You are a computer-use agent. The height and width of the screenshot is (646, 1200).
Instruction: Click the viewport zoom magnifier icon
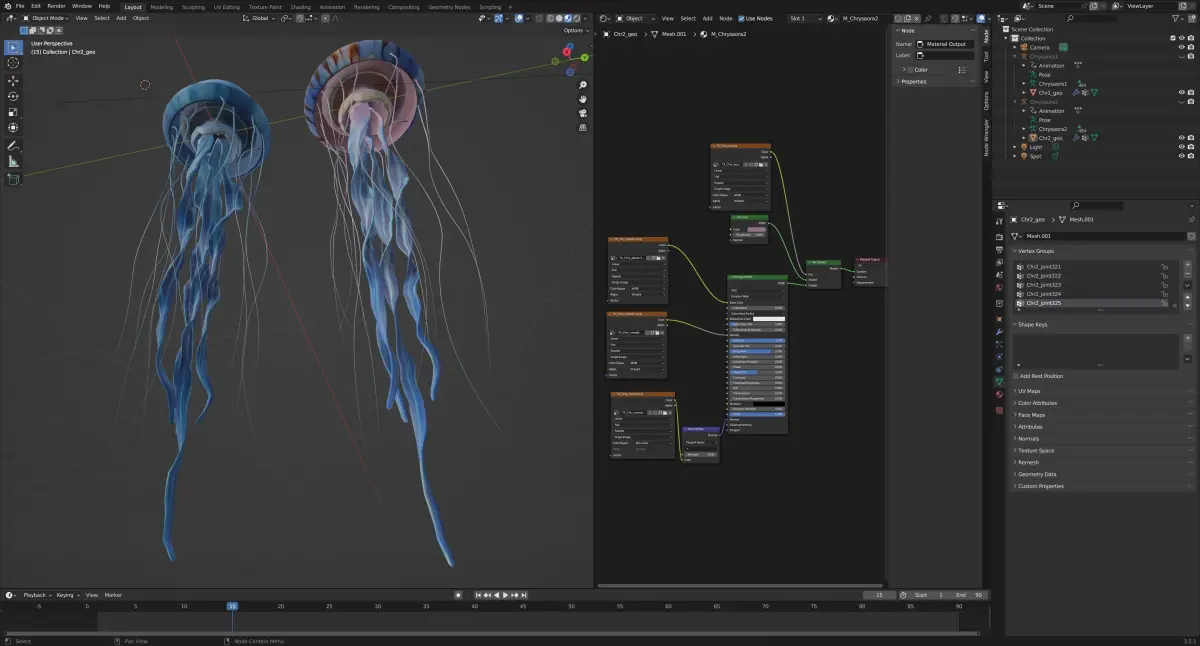coord(583,86)
